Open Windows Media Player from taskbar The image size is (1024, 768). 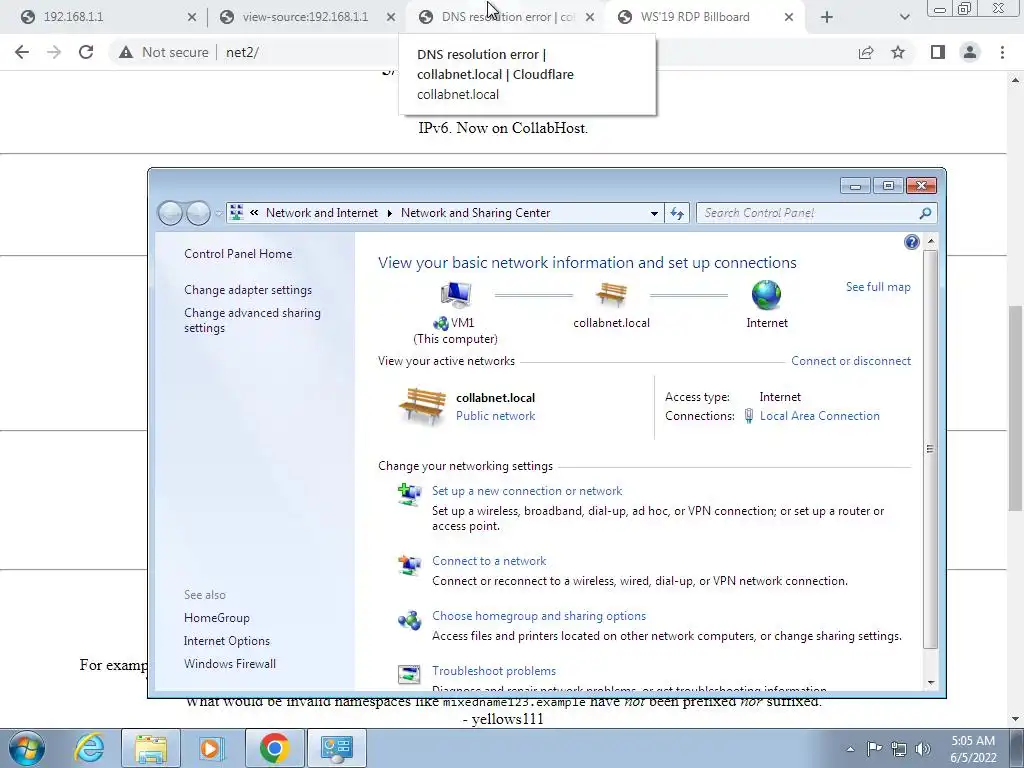210,748
